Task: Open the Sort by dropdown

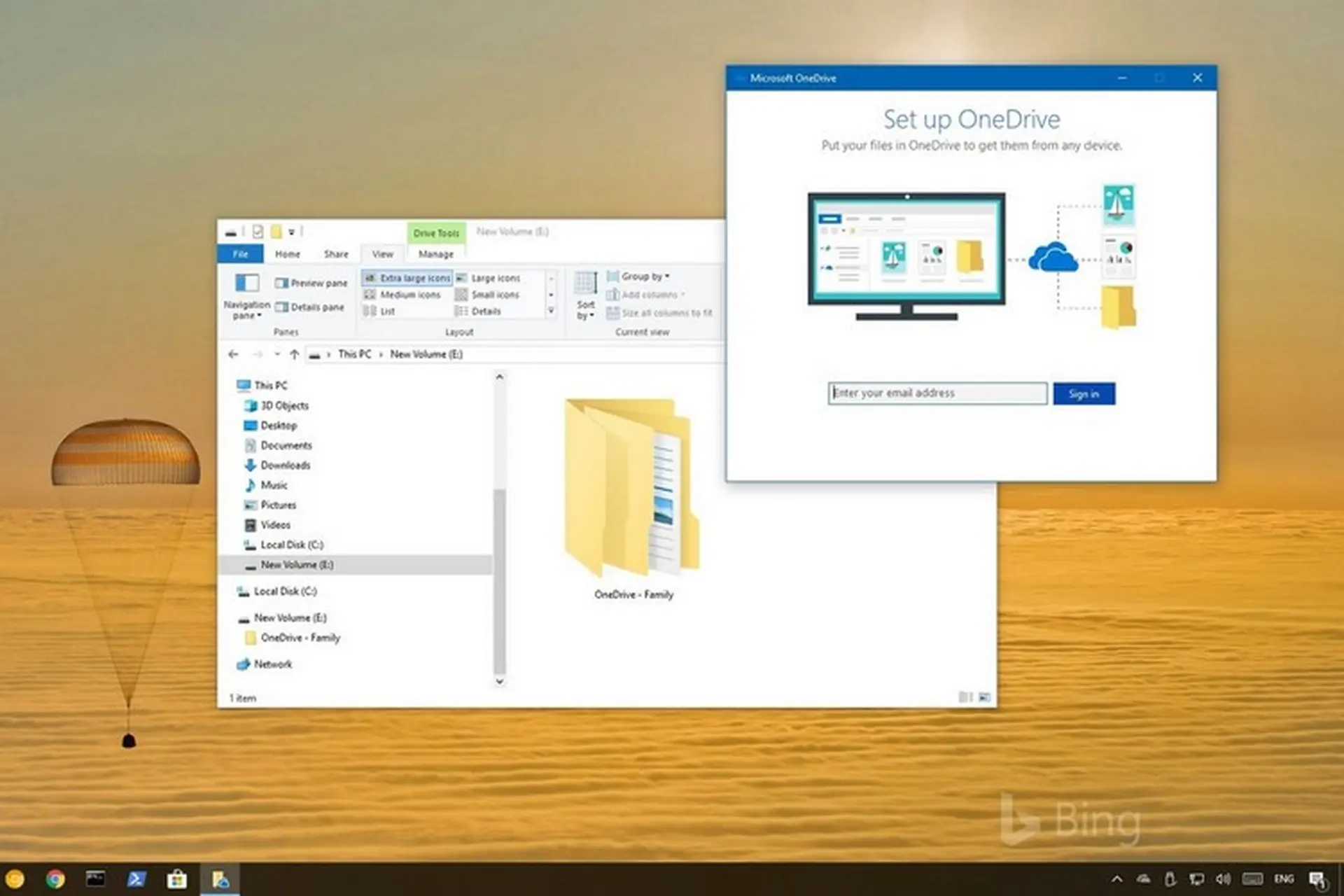Action: point(586,296)
